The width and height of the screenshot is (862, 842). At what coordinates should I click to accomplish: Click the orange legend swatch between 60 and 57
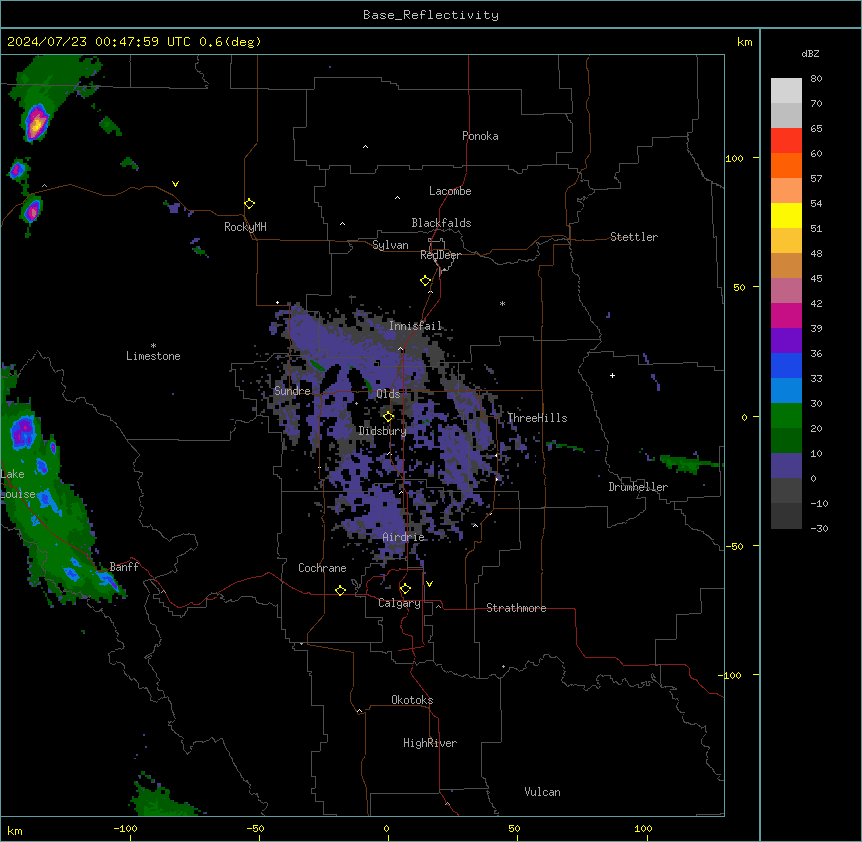786,165
